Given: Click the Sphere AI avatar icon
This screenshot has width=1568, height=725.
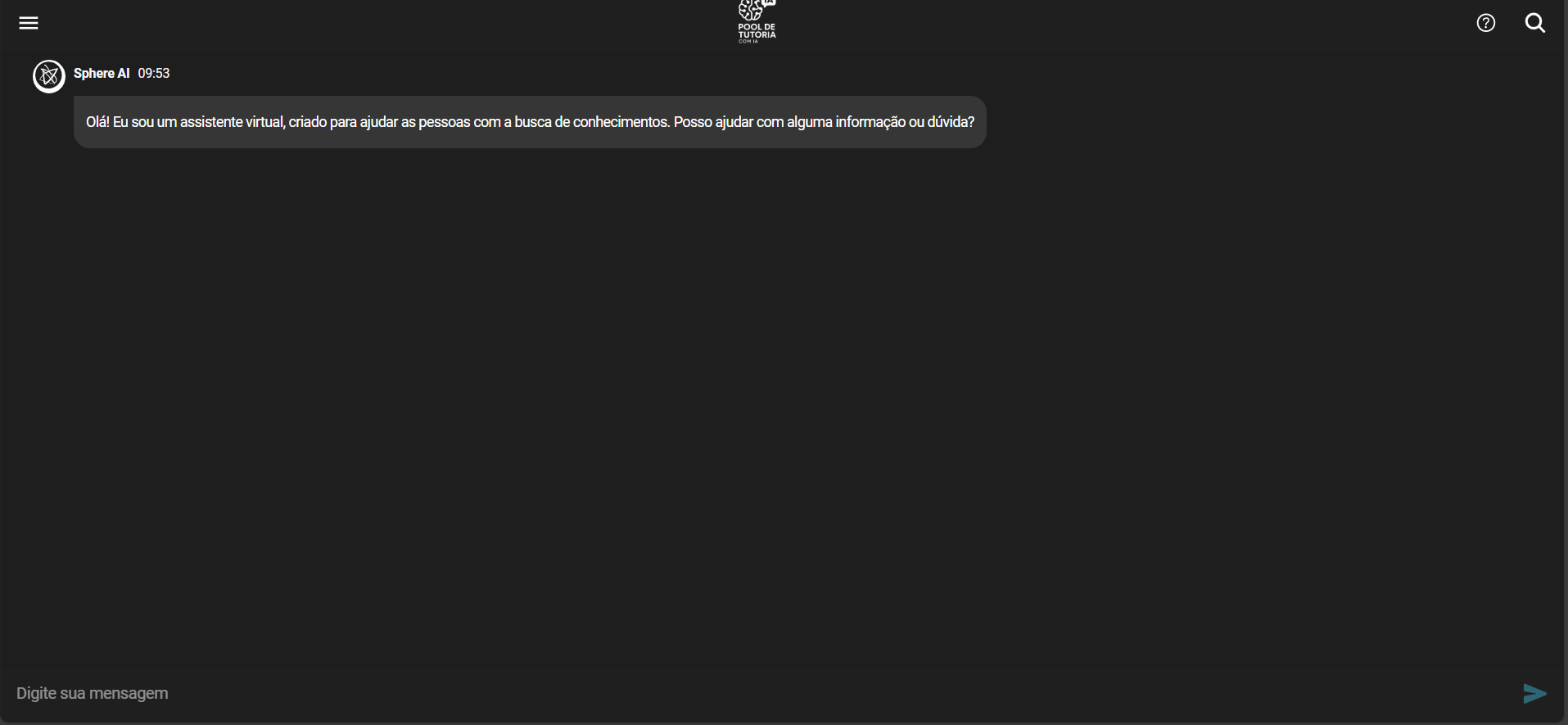Looking at the screenshot, I should 49,76.
